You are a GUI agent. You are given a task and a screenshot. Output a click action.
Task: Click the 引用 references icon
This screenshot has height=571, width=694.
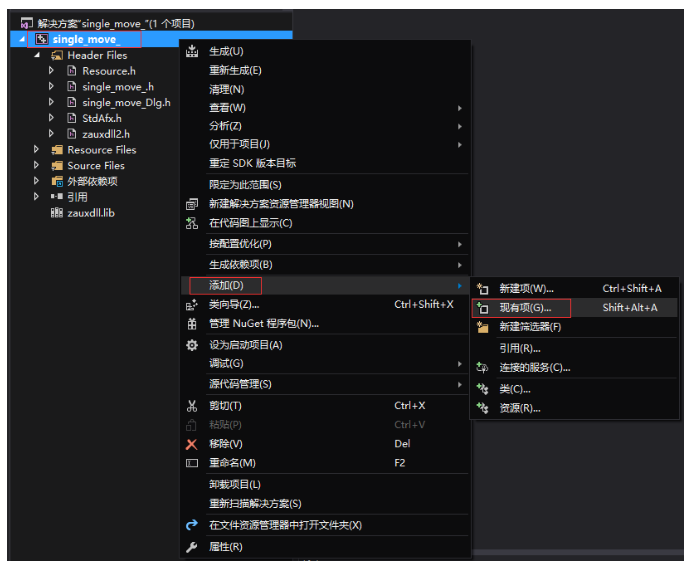(x=57, y=196)
